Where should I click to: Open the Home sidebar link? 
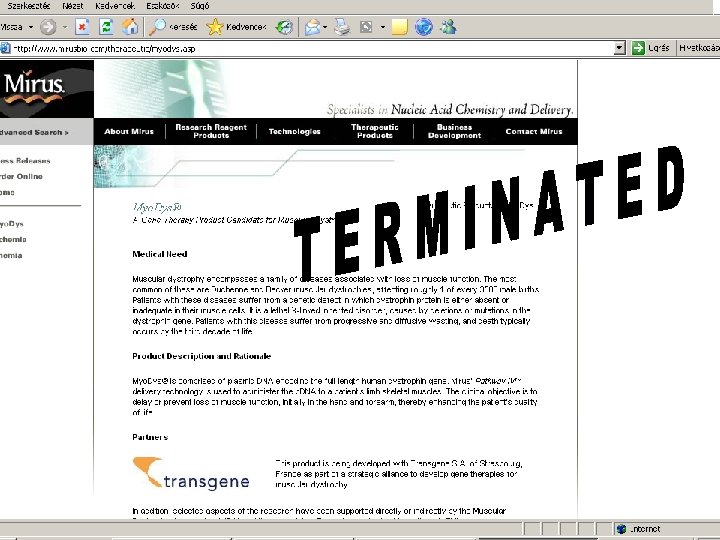click(7, 192)
